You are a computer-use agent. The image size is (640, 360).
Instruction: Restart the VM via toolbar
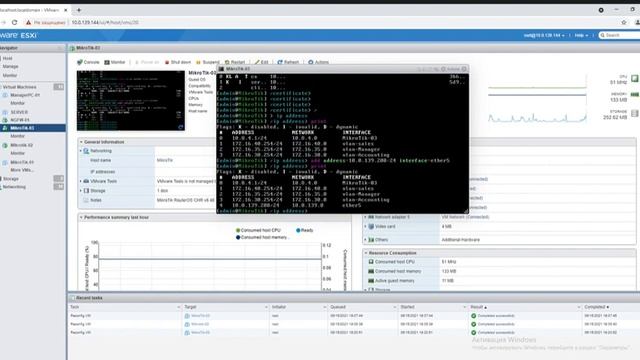[x=235, y=62]
